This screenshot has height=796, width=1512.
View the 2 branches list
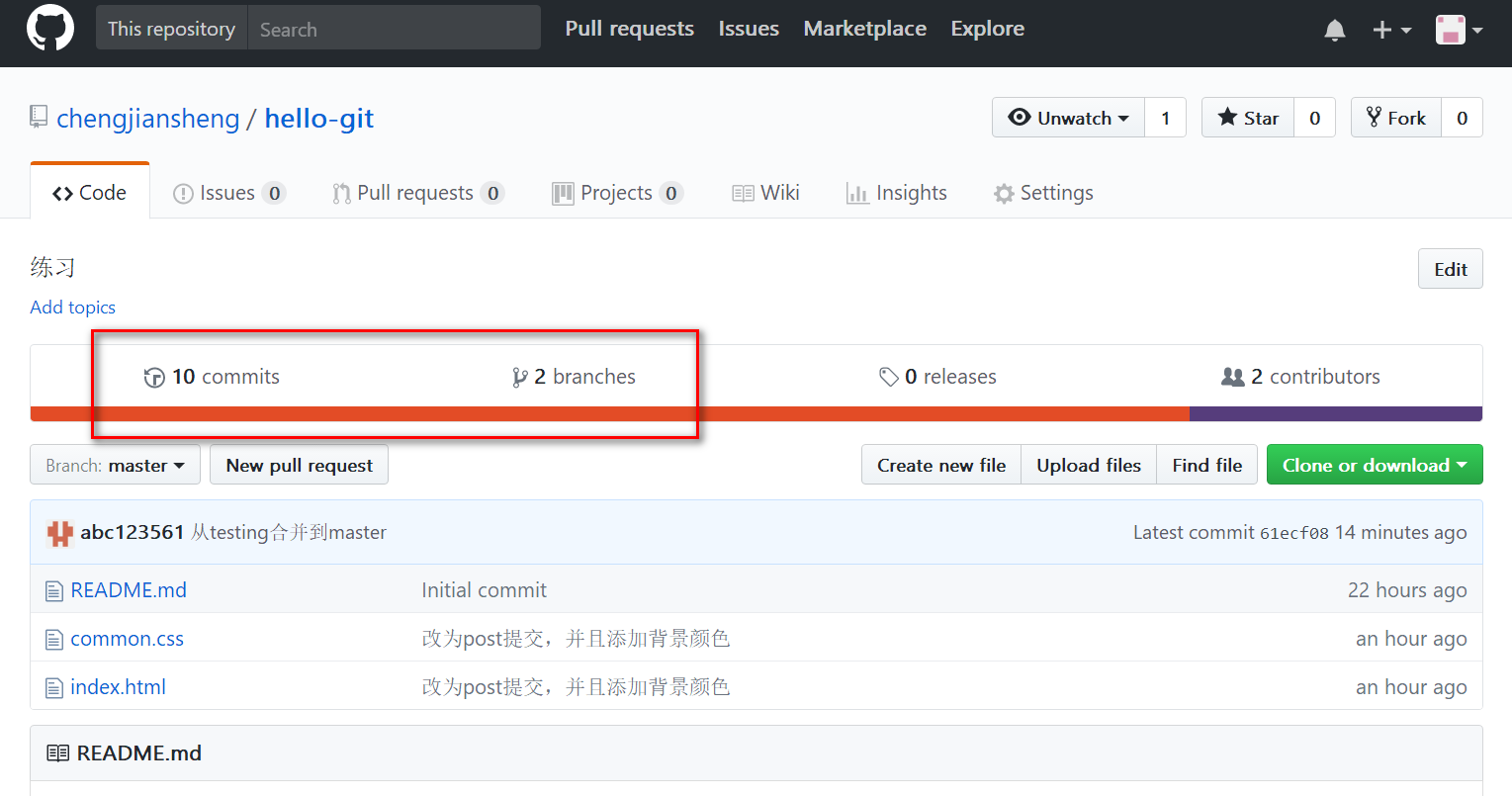coord(574,377)
